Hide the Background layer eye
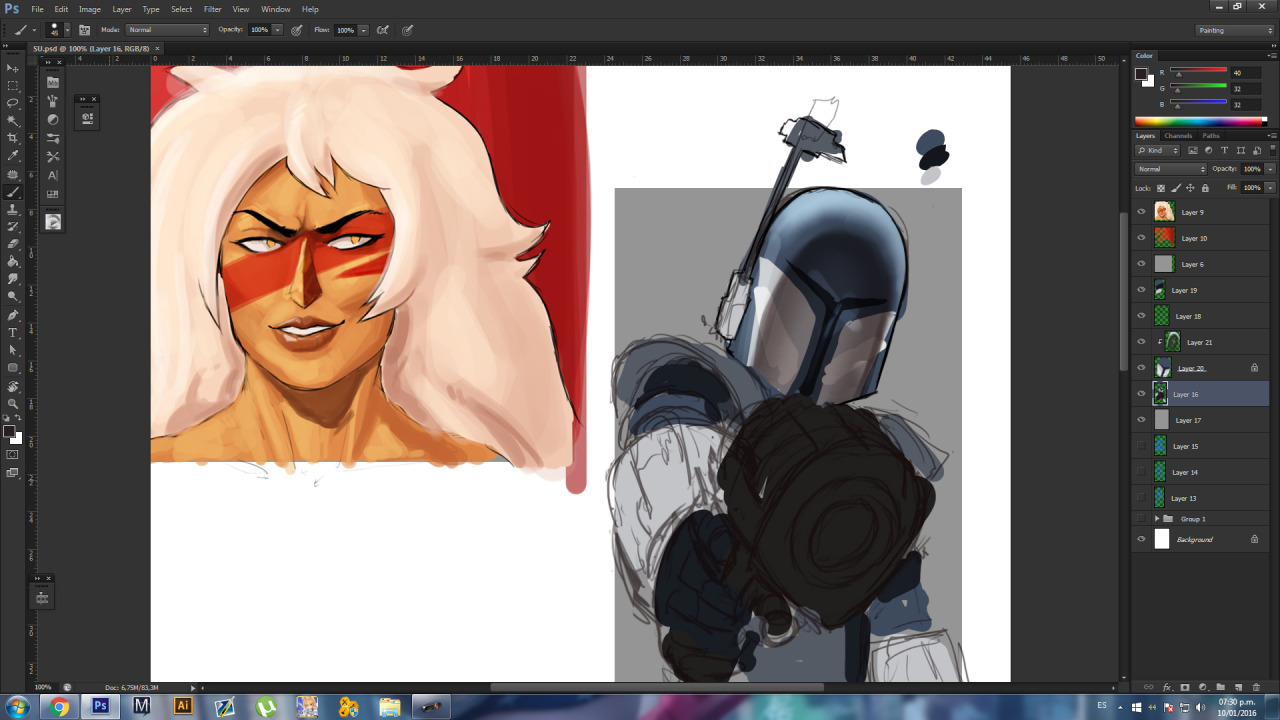Image resolution: width=1280 pixels, height=720 pixels. coord(1142,539)
